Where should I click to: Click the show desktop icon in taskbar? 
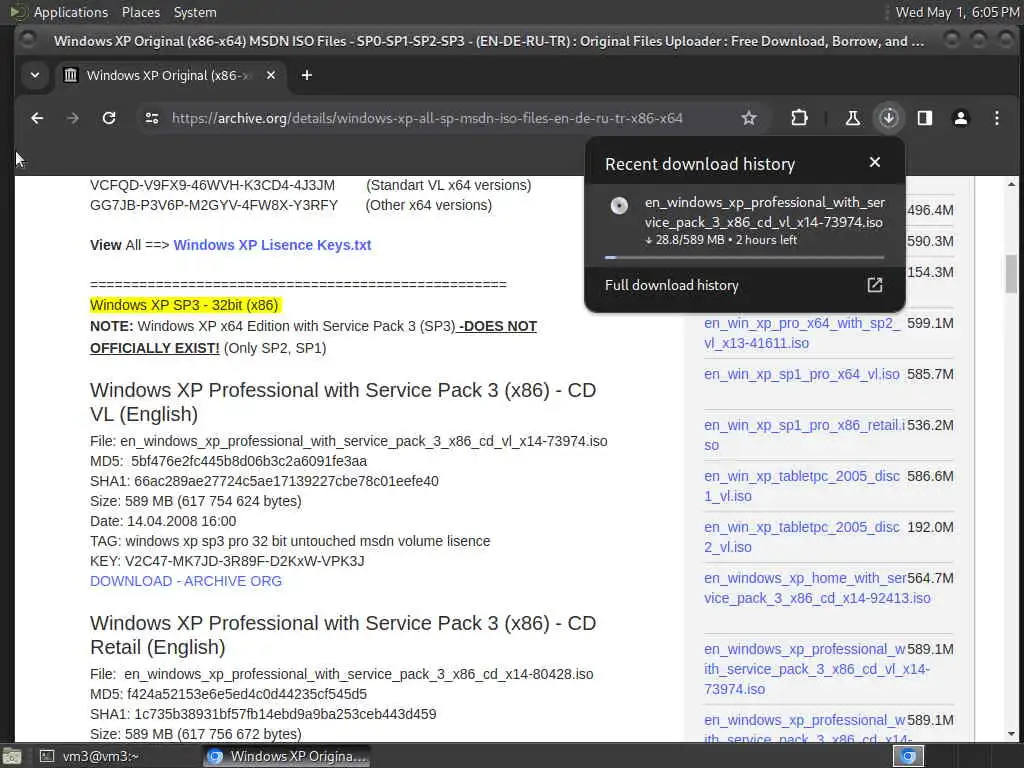tap(12, 757)
